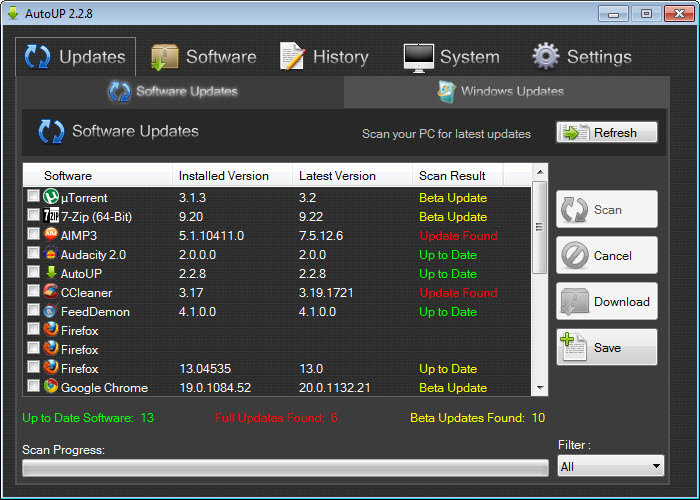This screenshot has width=700, height=500.
Task: Click the gear icon on Settings tab
Action: point(546,56)
